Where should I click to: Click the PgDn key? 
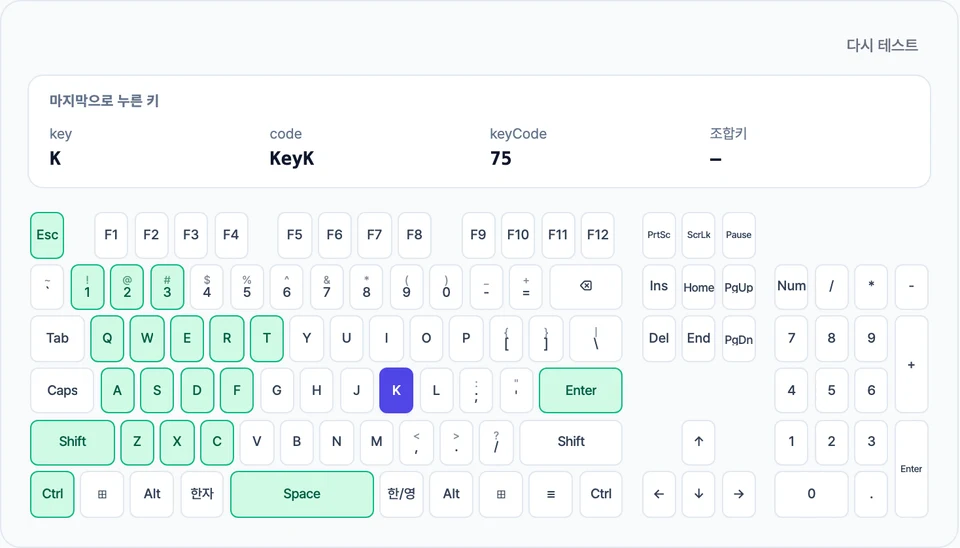coord(739,339)
